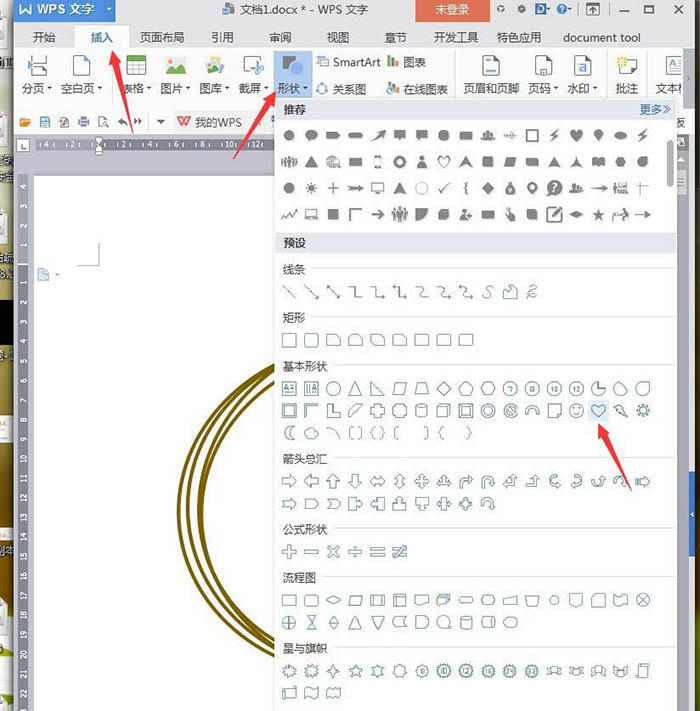Click the 我的WPS tab
This screenshot has height=711, width=700.
click(209, 122)
